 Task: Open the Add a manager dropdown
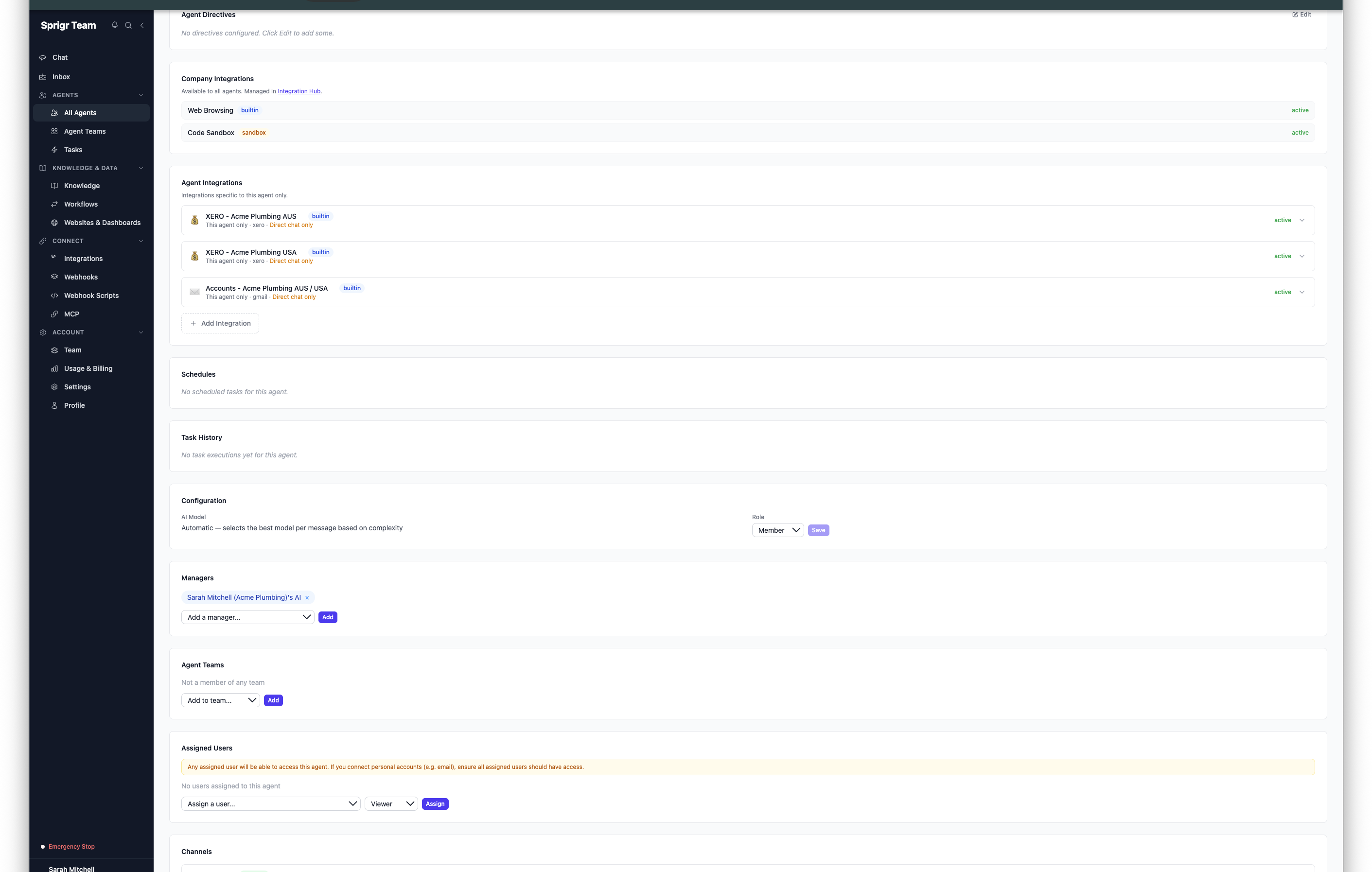(x=247, y=617)
